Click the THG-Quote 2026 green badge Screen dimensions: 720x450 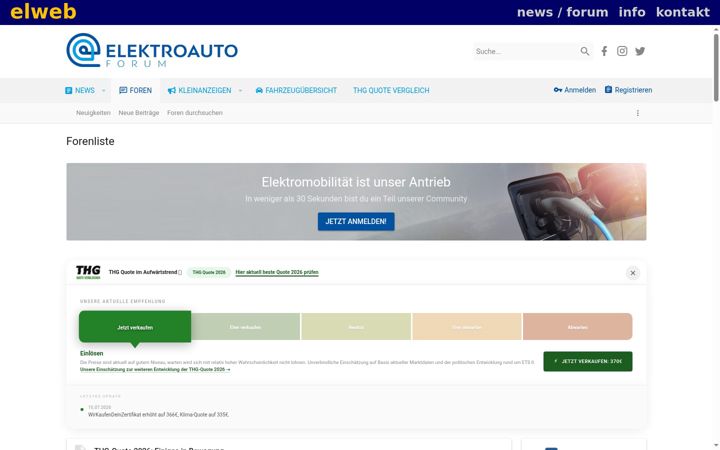tap(209, 272)
